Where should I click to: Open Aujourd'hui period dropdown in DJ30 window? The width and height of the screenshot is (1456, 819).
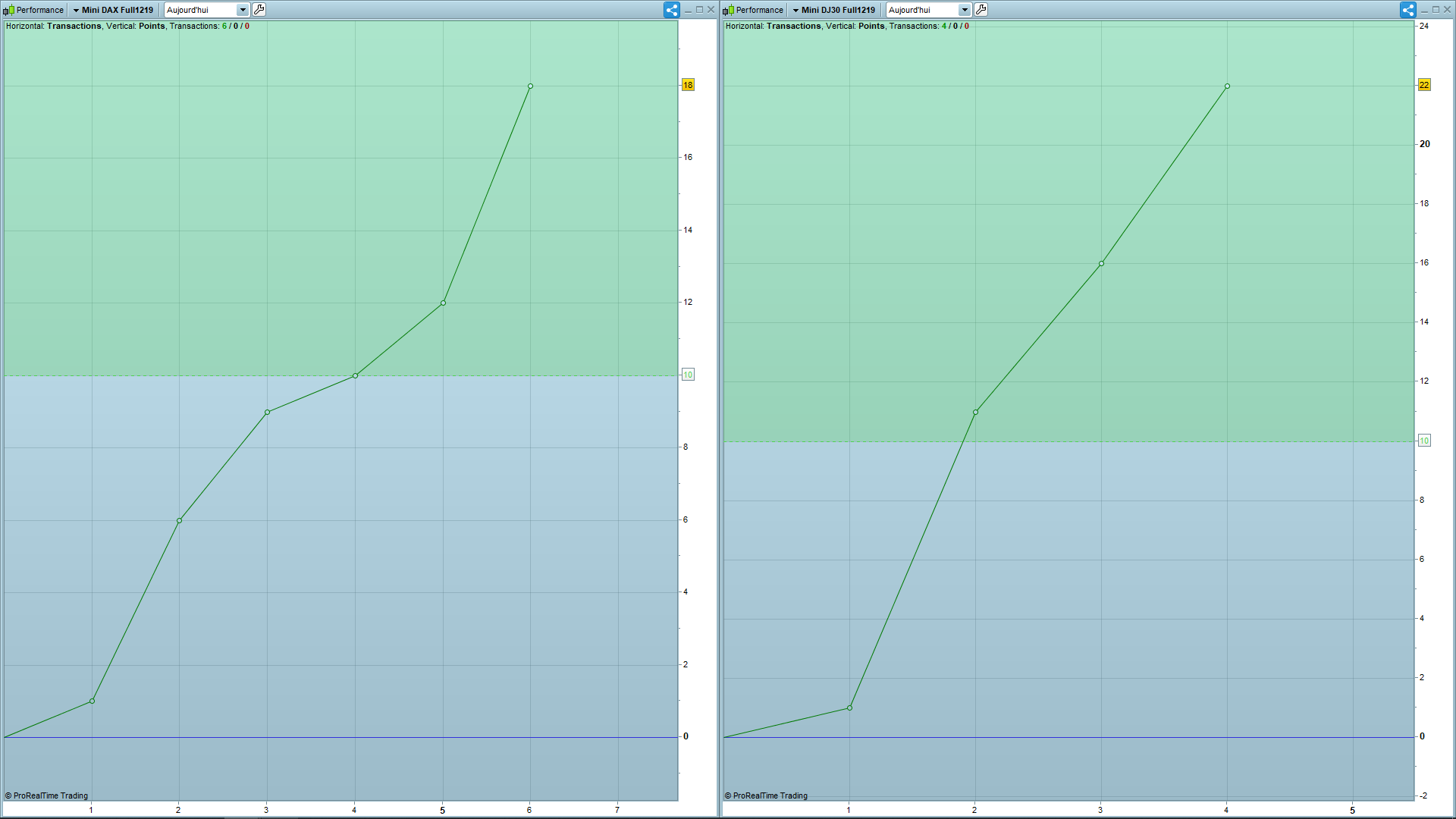[964, 10]
